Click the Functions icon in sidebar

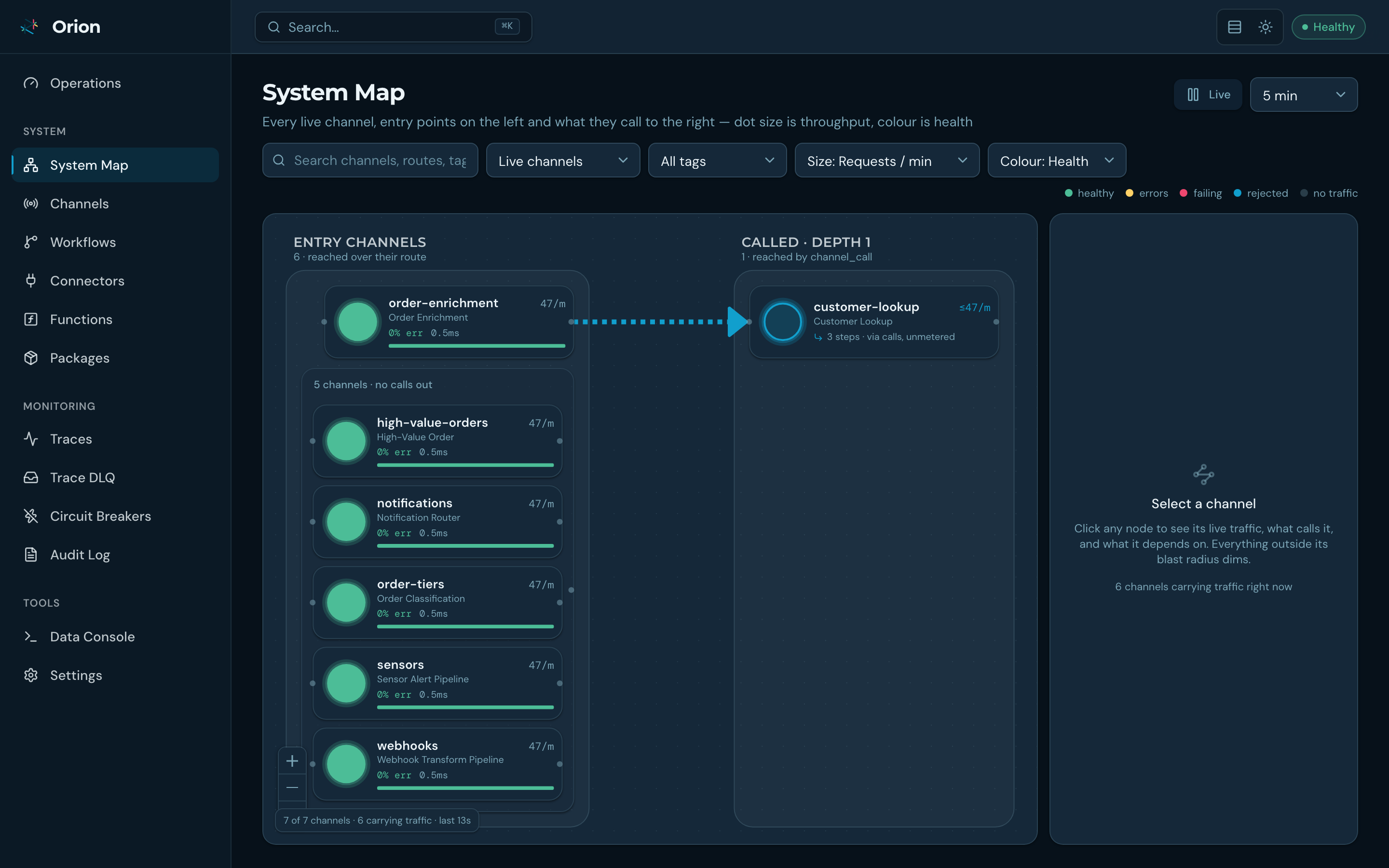click(31, 319)
